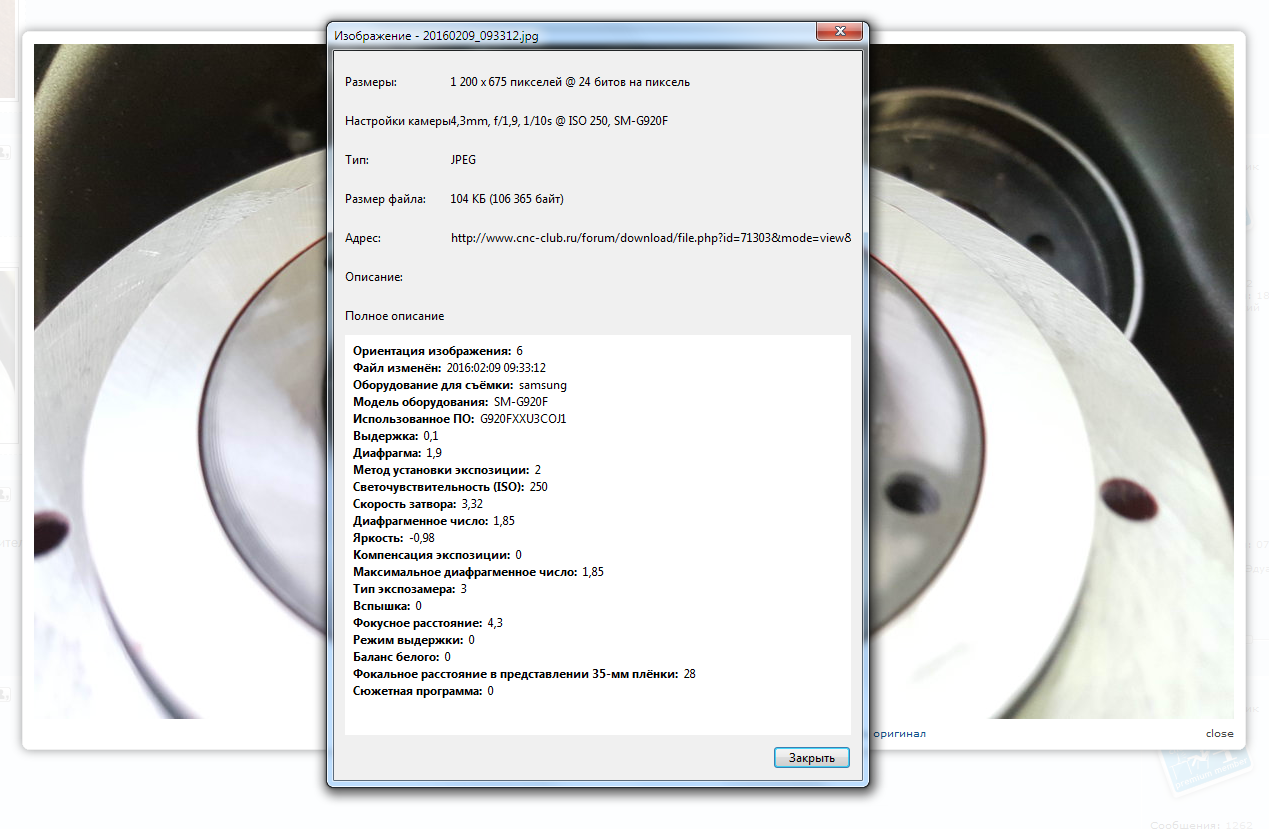Image resolution: width=1269 pixels, height=829 pixels.
Task: Click the Описание label
Action: point(374,277)
